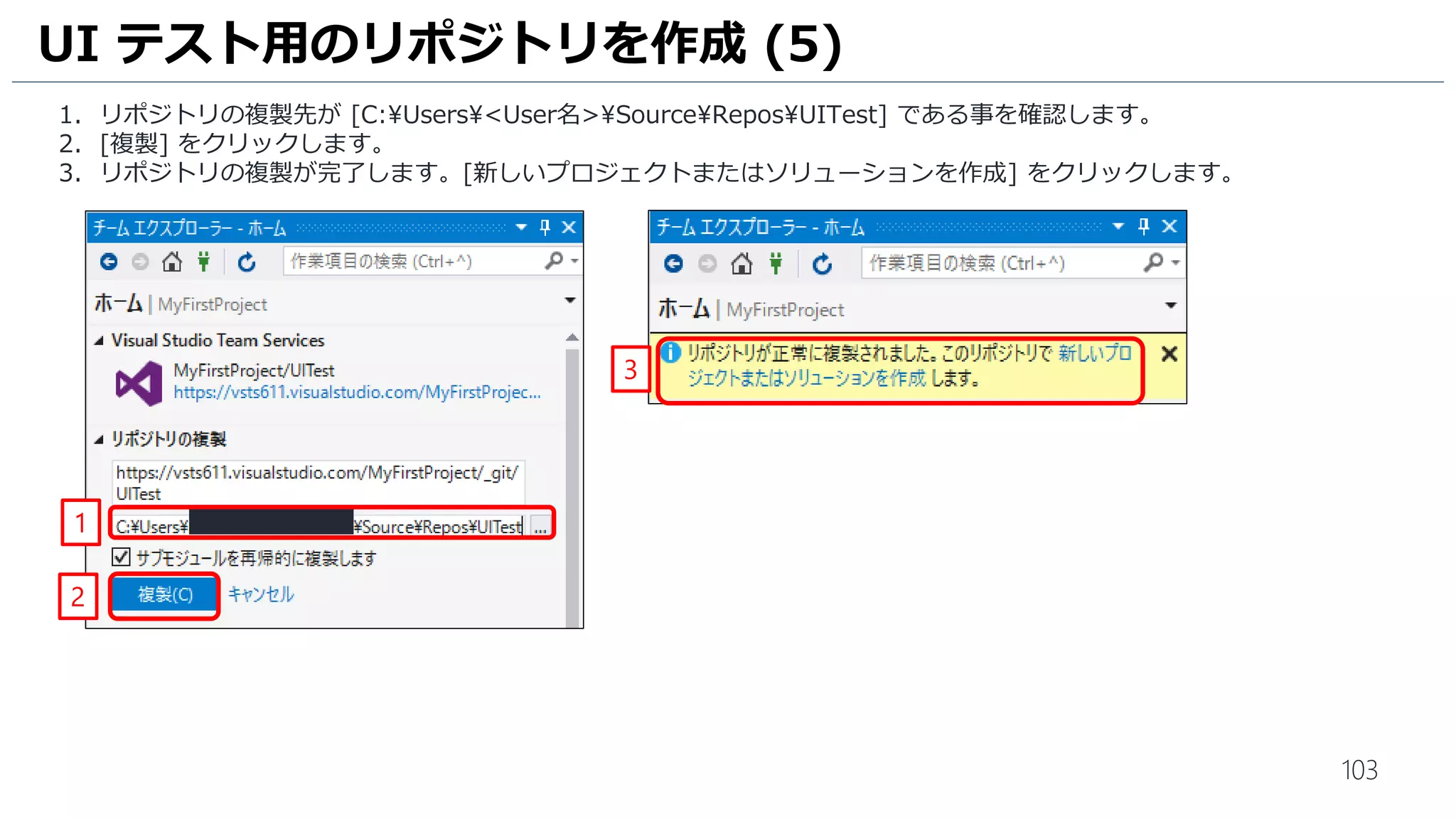
Task: Click Back arrow in left Team Explorer
Action: [x=109, y=262]
